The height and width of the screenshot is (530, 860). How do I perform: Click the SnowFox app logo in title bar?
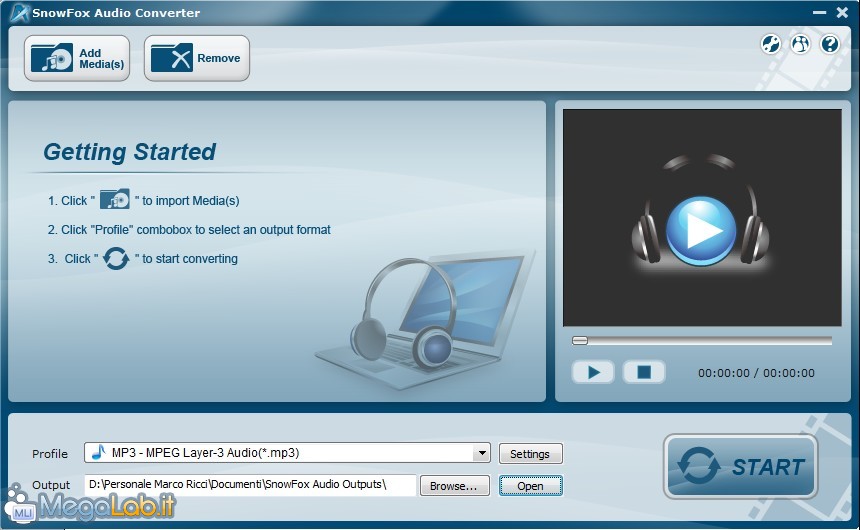19,13
